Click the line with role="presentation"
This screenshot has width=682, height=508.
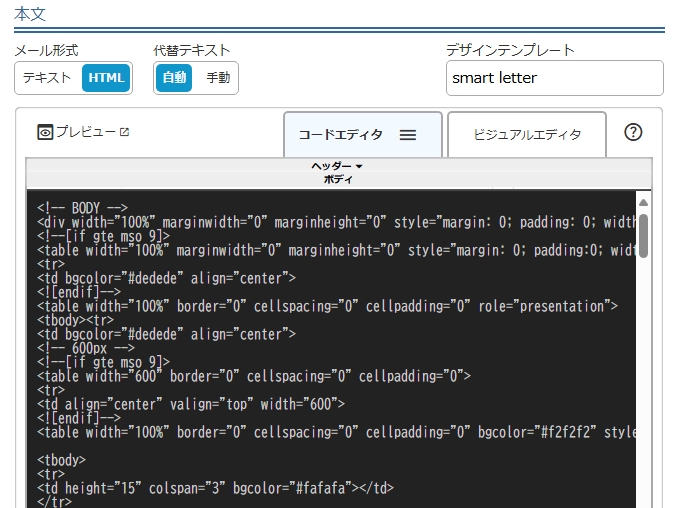coord(327,306)
